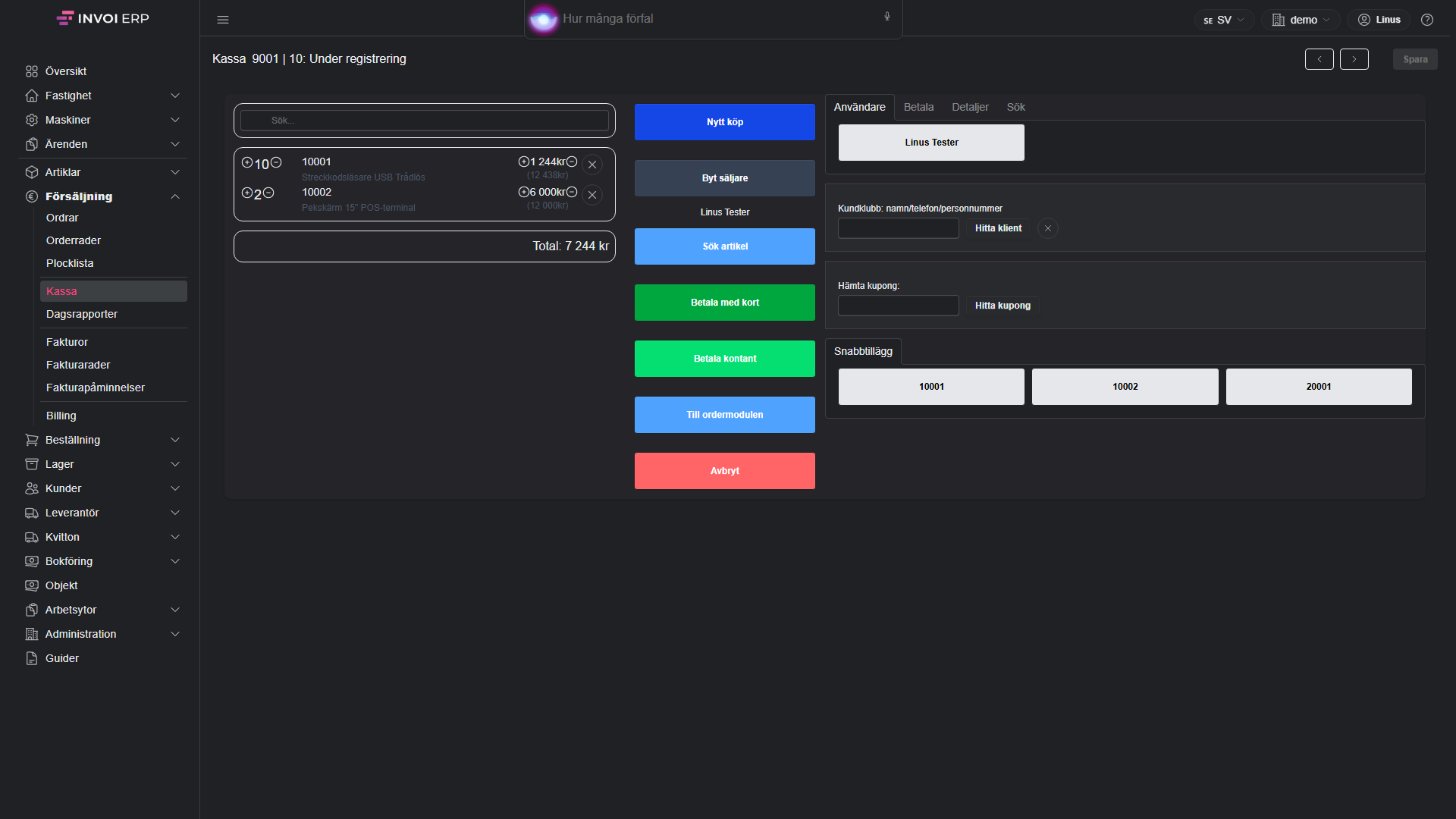1456x819 pixels.
Task: Open Översikt in the sidebar
Action: 102,71
